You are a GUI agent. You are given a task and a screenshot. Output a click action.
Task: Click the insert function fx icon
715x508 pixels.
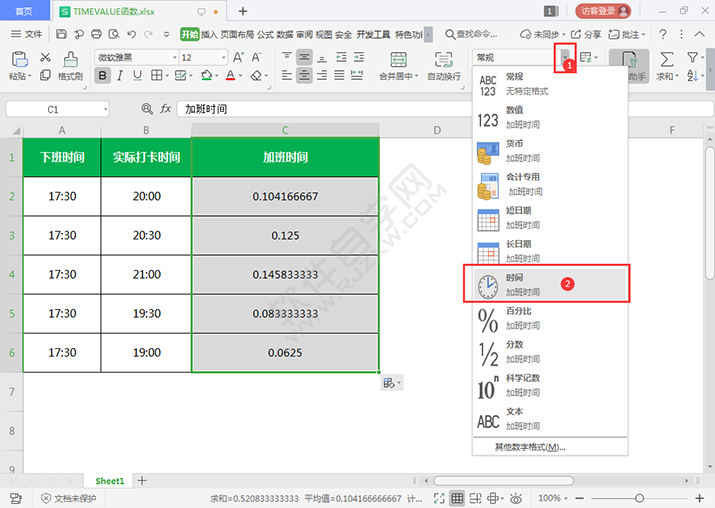pyautogui.click(x=166, y=108)
